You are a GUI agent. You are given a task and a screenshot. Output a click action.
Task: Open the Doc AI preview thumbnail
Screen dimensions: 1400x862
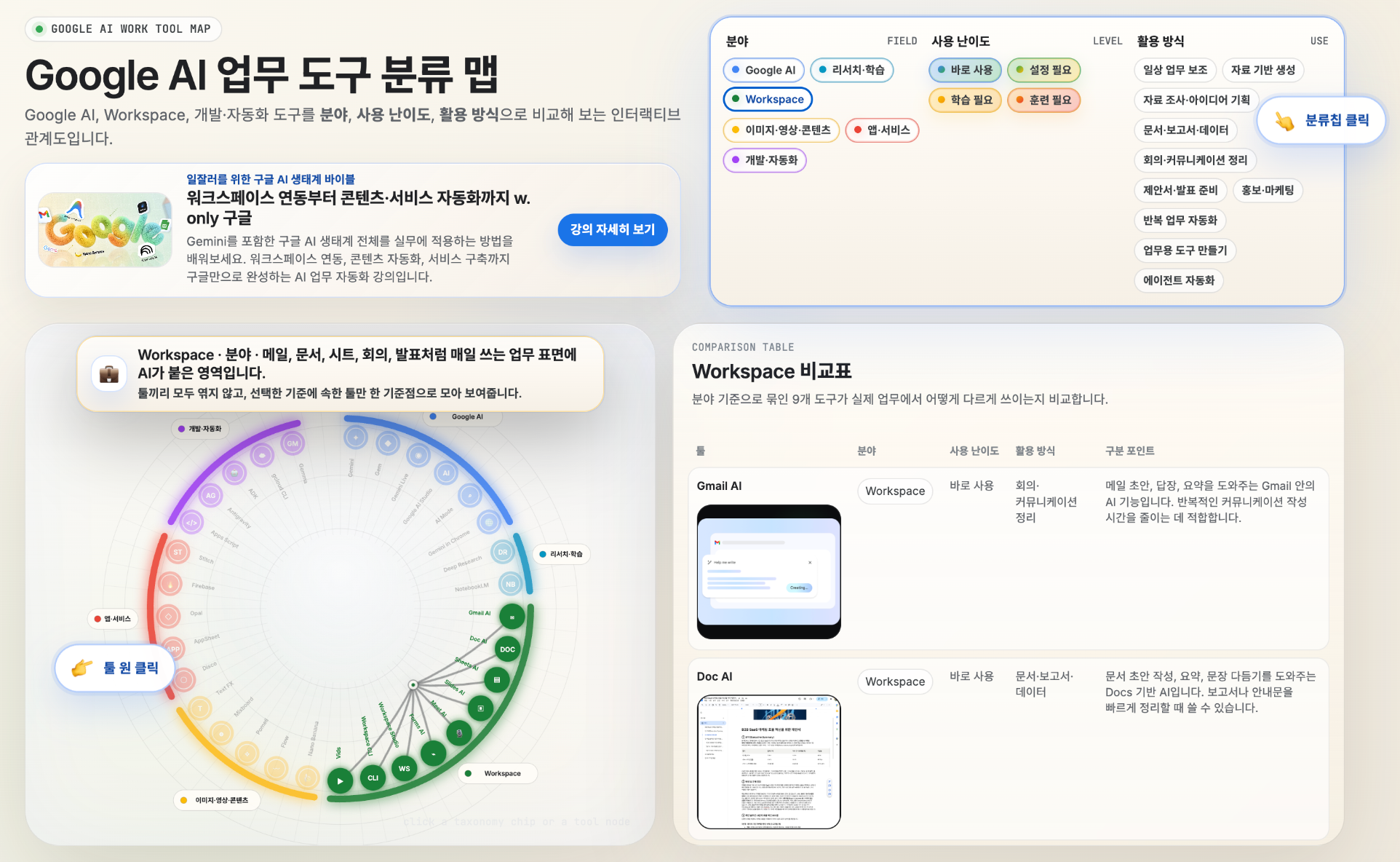pyautogui.click(x=769, y=762)
